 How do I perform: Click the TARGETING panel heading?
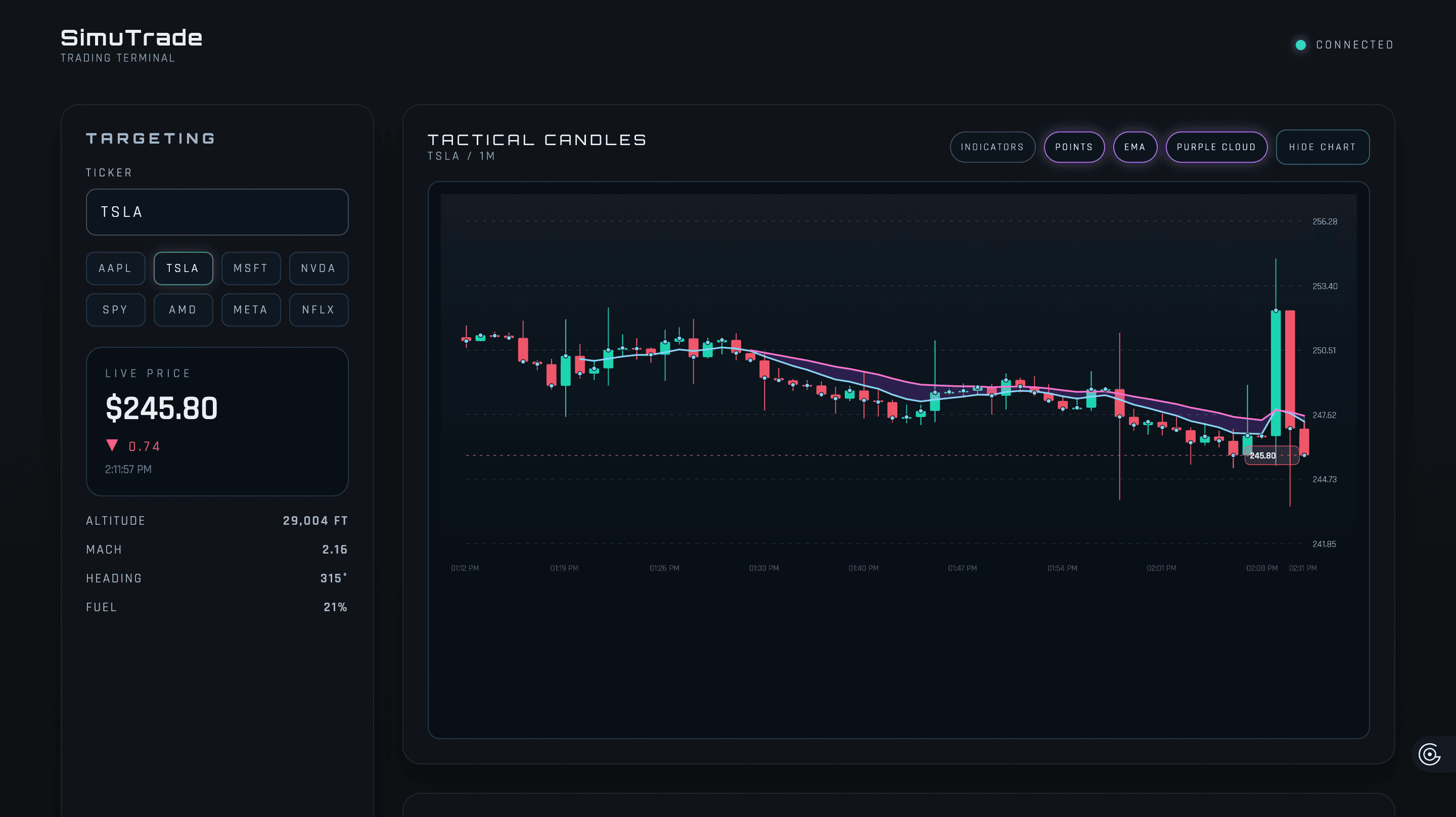point(150,139)
